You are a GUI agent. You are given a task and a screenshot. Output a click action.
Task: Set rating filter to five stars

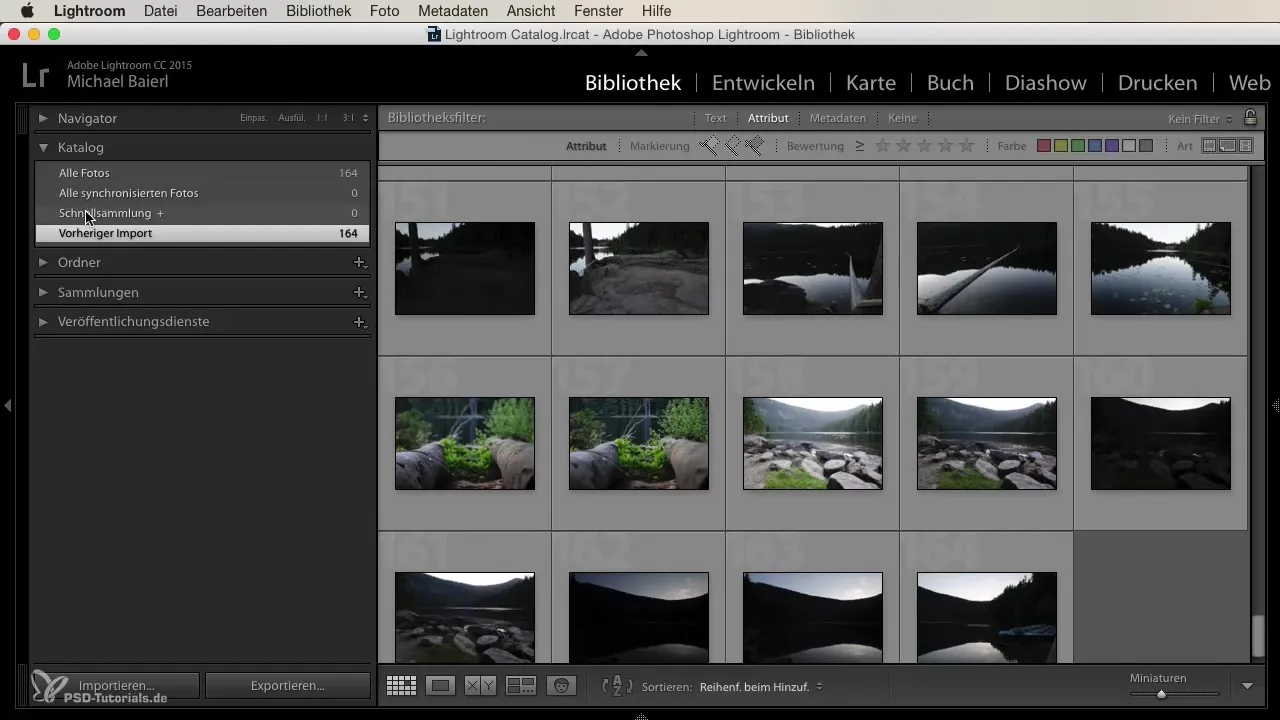pyautogui.click(x=966, y=146)
